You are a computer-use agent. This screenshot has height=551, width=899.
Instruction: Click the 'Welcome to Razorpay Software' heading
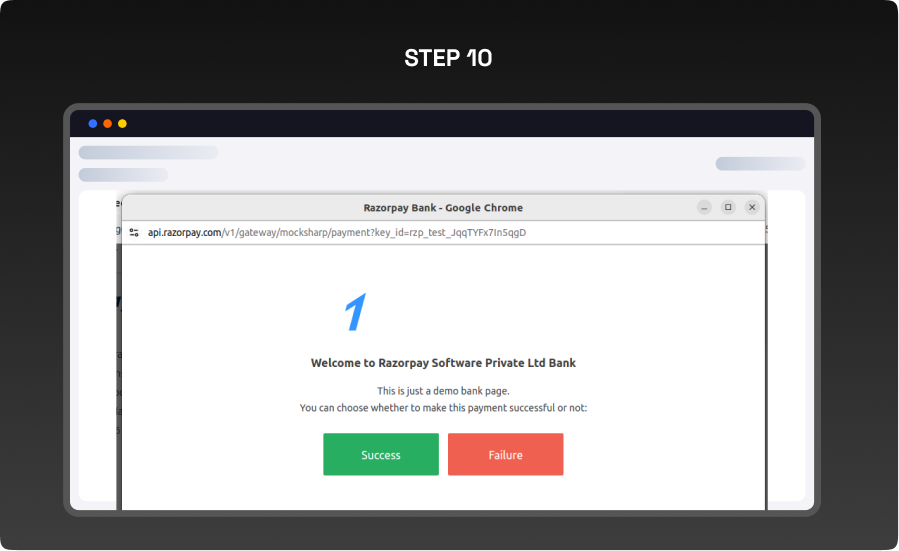coord(443,363)
